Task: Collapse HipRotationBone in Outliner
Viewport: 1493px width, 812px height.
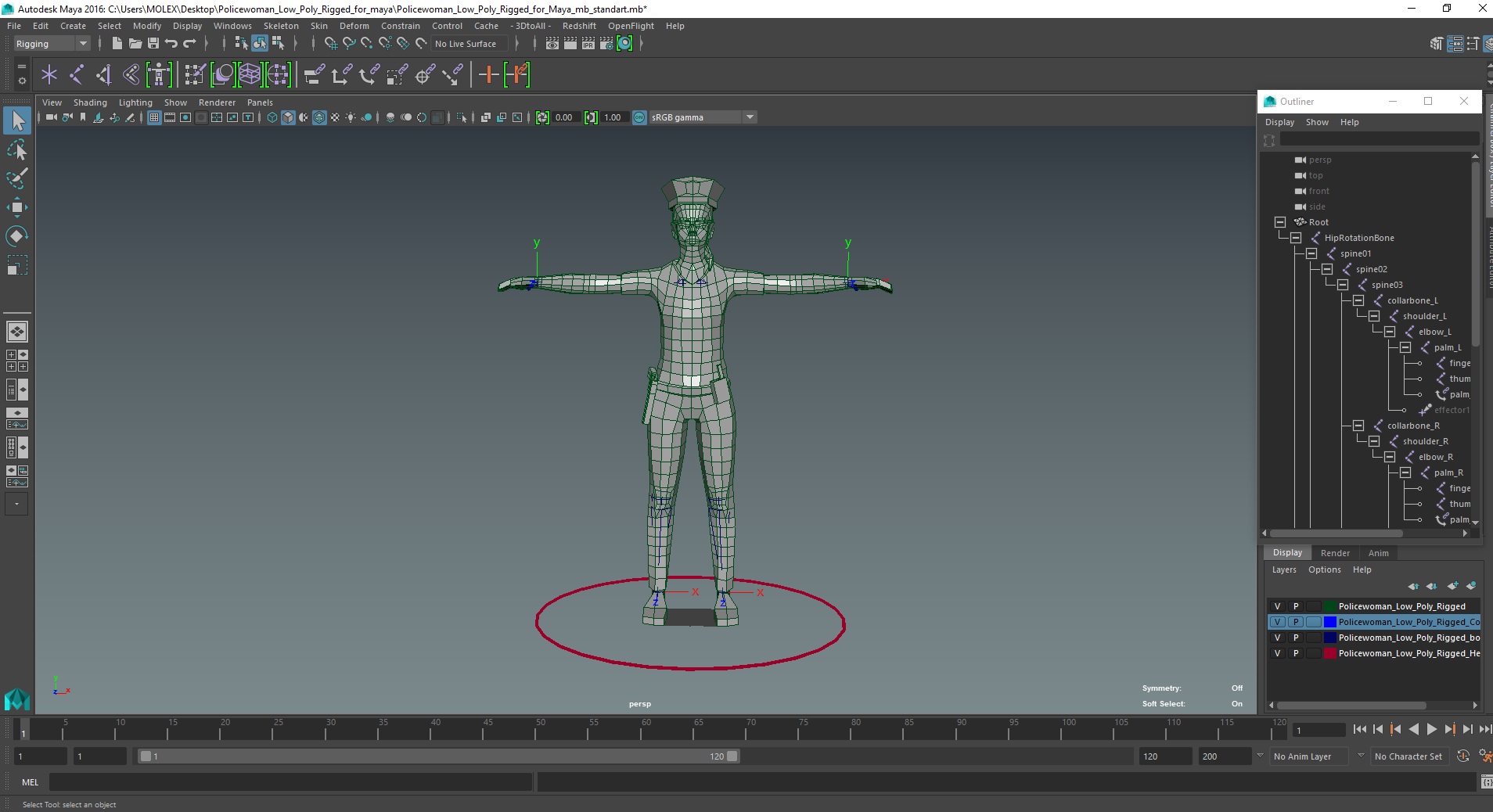Action: [1296, 238]
